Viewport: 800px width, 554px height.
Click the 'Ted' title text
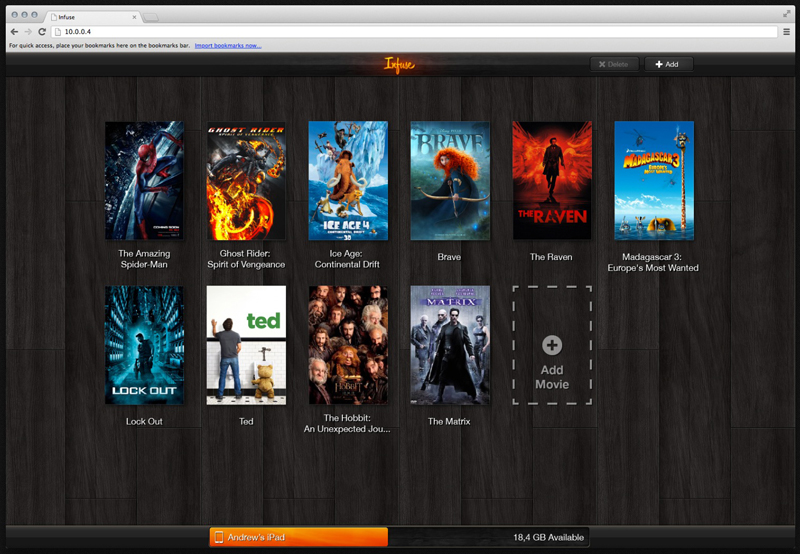246,421
